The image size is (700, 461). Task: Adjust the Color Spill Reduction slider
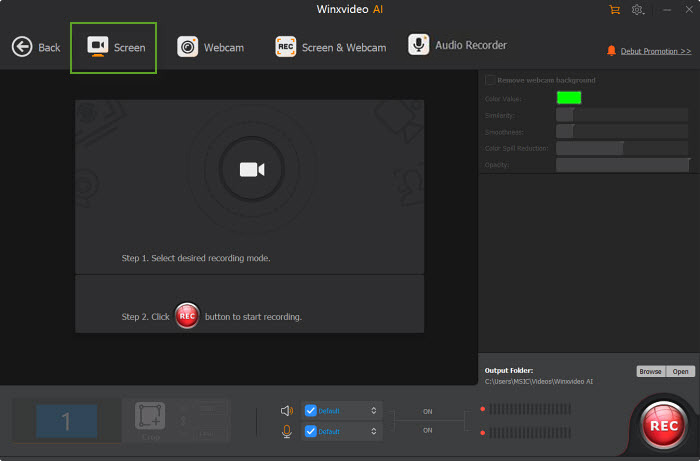click(622, 148)
